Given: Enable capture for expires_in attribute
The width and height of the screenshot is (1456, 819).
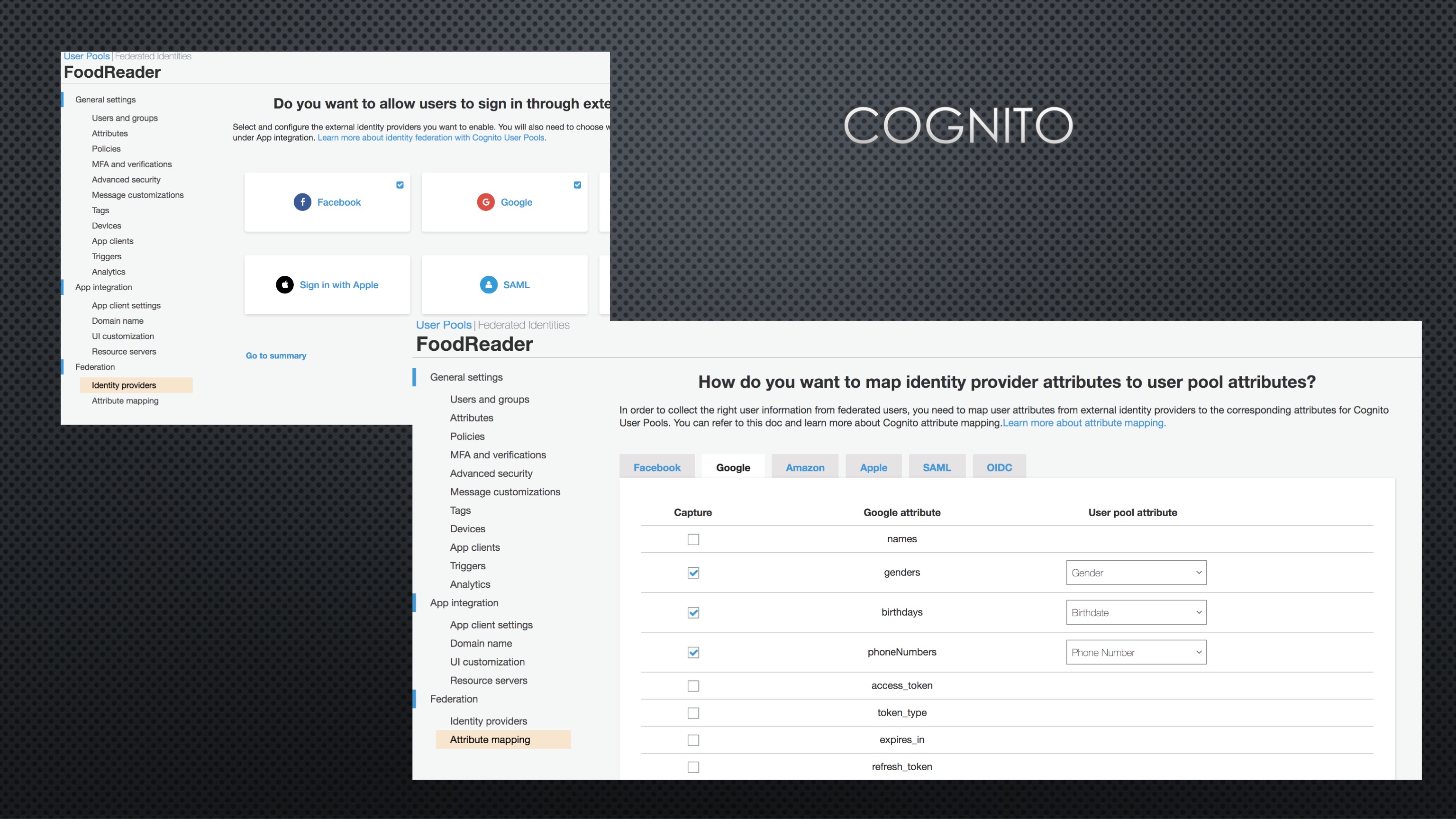Looking at the screenshot, I should [693, 740].
